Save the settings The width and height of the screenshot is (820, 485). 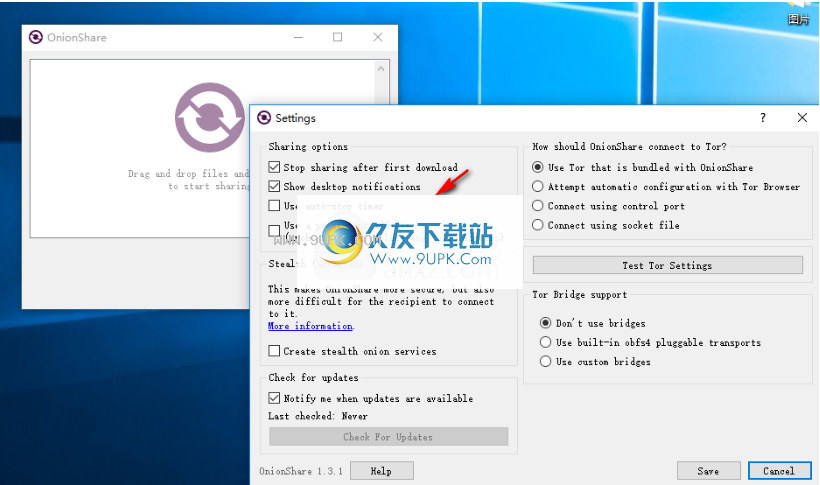(709, 471)
